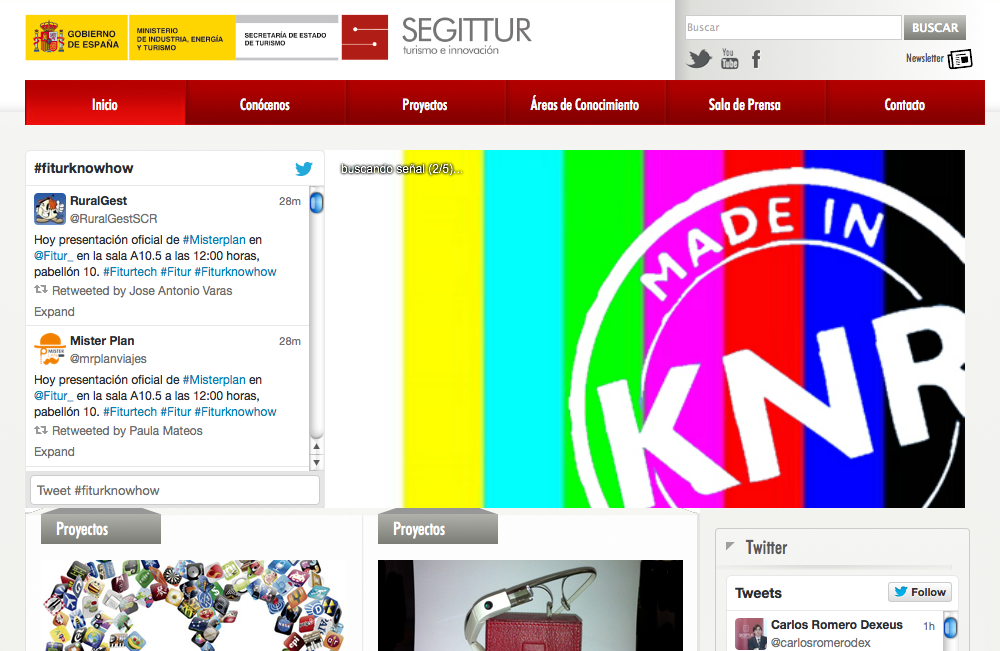
Task: Click the Twitter bird in #fiturknowhow widget
Action: click(304, 168)
